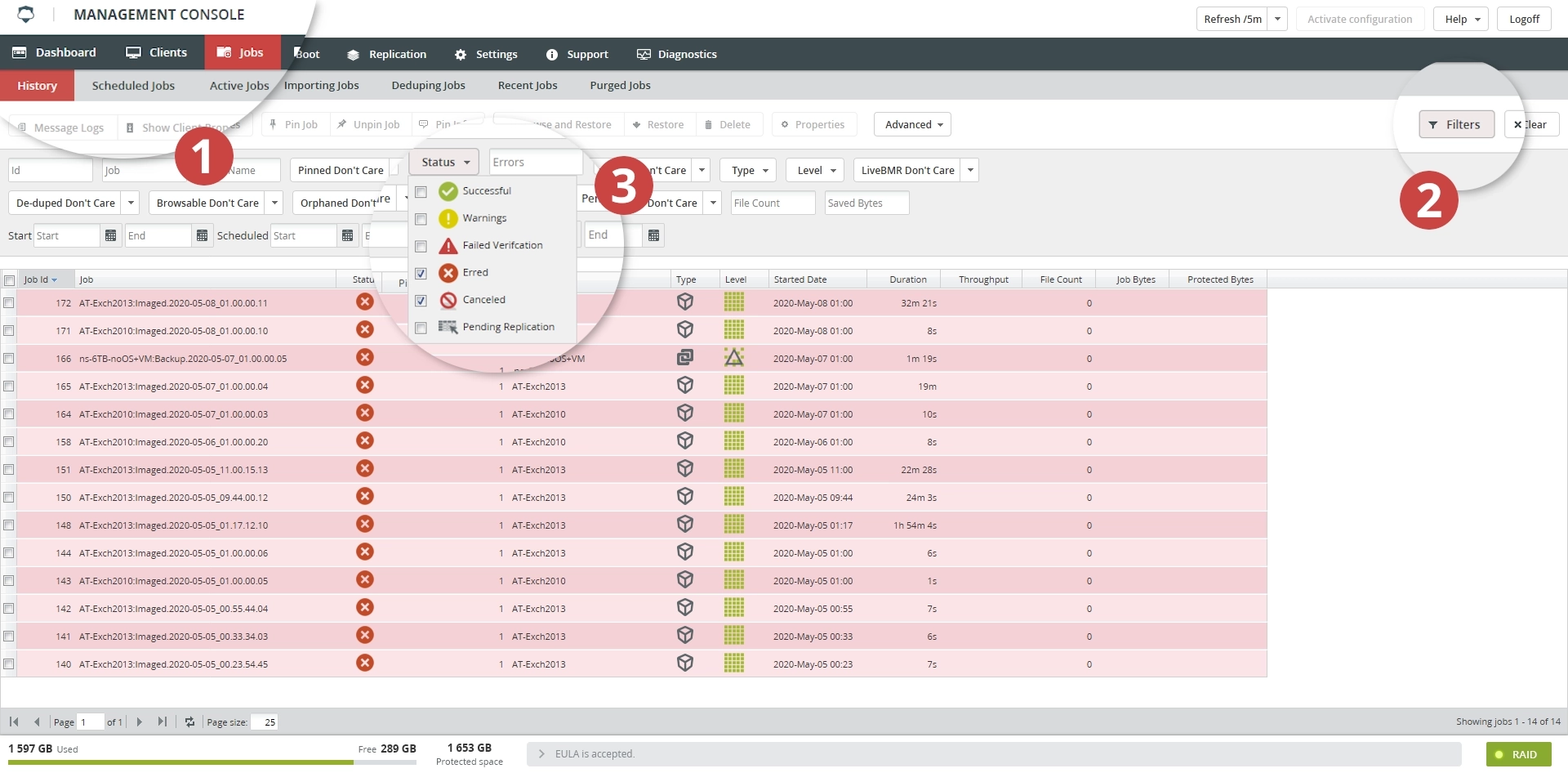Open the Advanced dropdown menu
The width and height of the screenshot is (1568, 773).
pyautogui.click(x=912, y=124)
